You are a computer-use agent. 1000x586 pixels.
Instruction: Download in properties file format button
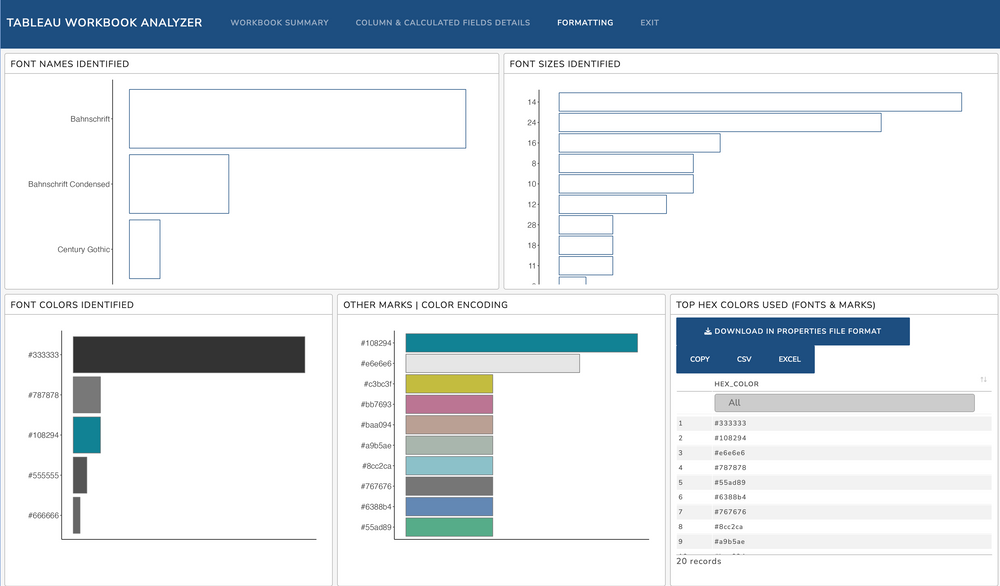(x=793, y=331)
